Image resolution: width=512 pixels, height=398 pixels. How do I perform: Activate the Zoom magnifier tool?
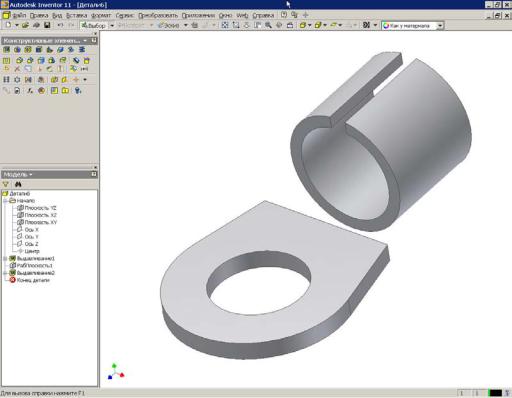pyautogui.click(x=268, y=25)
